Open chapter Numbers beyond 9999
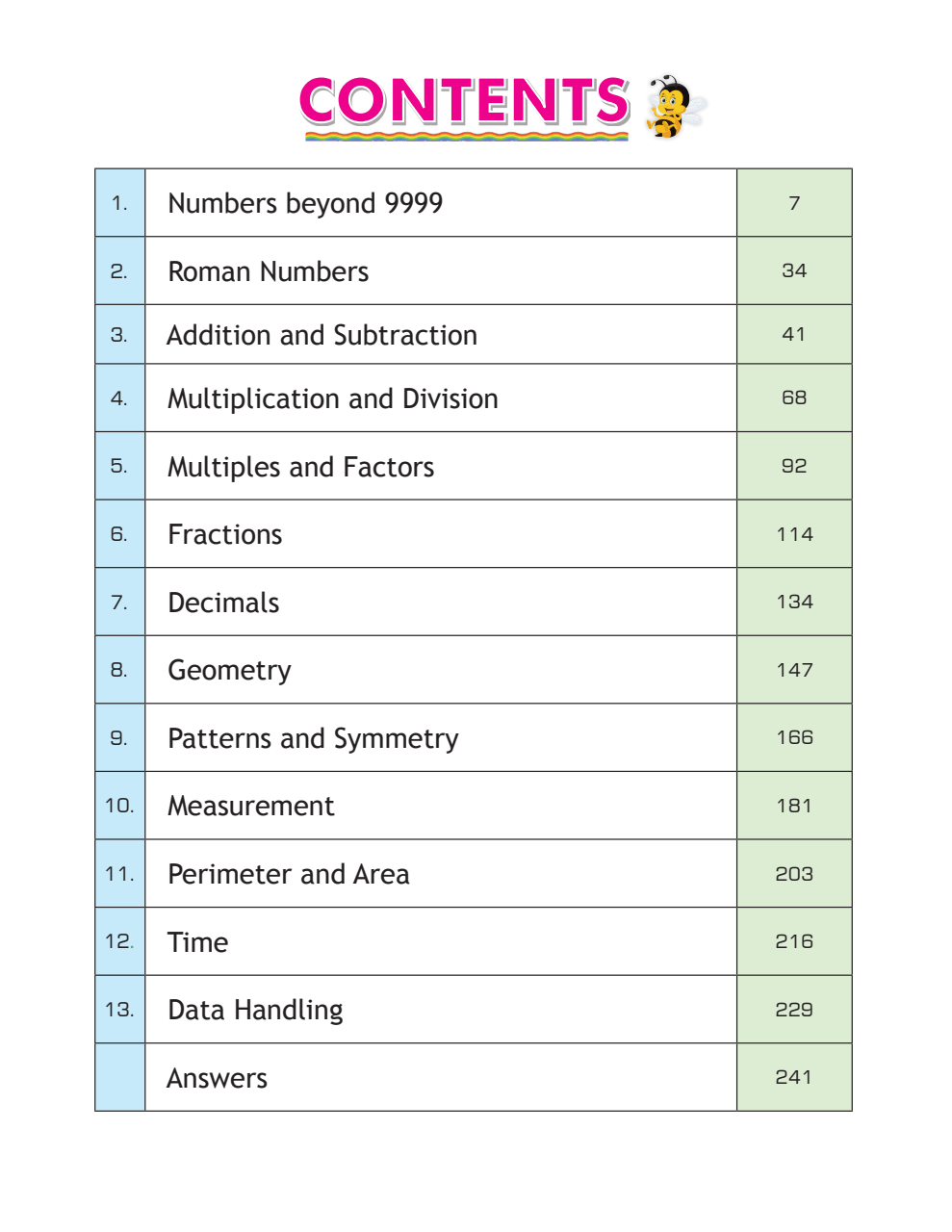The width and height of the screenshot is (952, 1232). 305,203
